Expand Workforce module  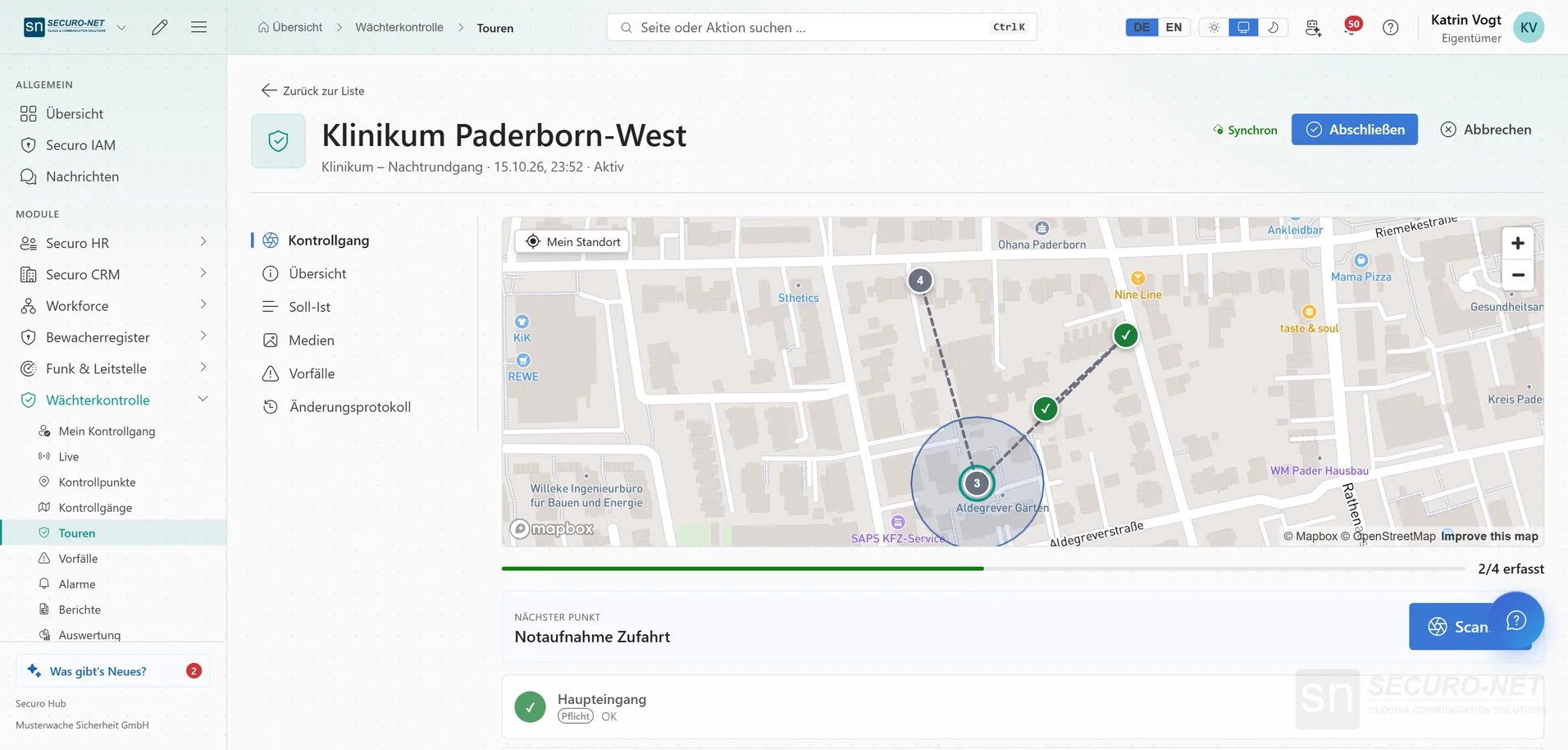(113, 305)
